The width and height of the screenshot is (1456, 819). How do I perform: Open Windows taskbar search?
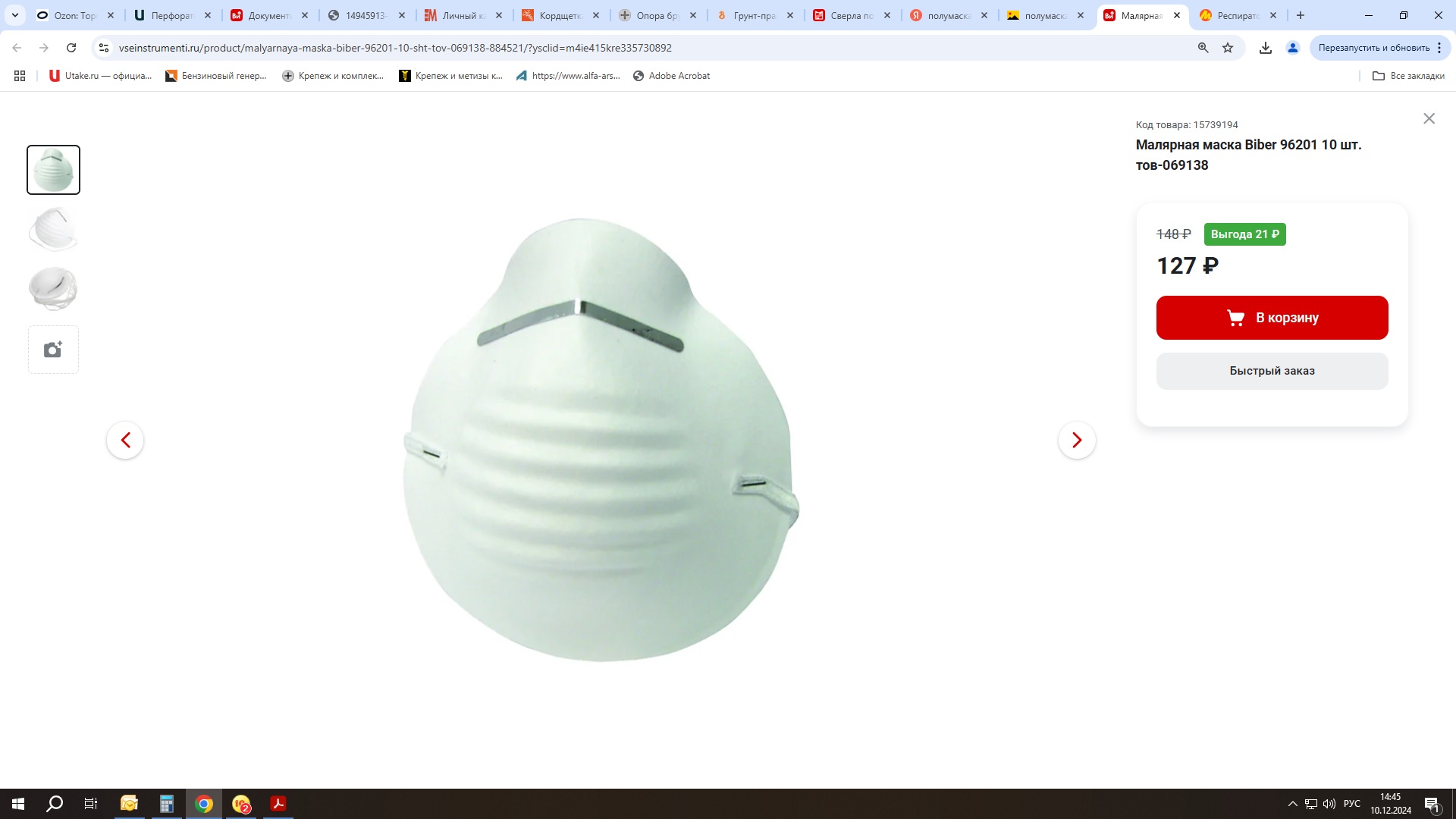coord(55,804)
